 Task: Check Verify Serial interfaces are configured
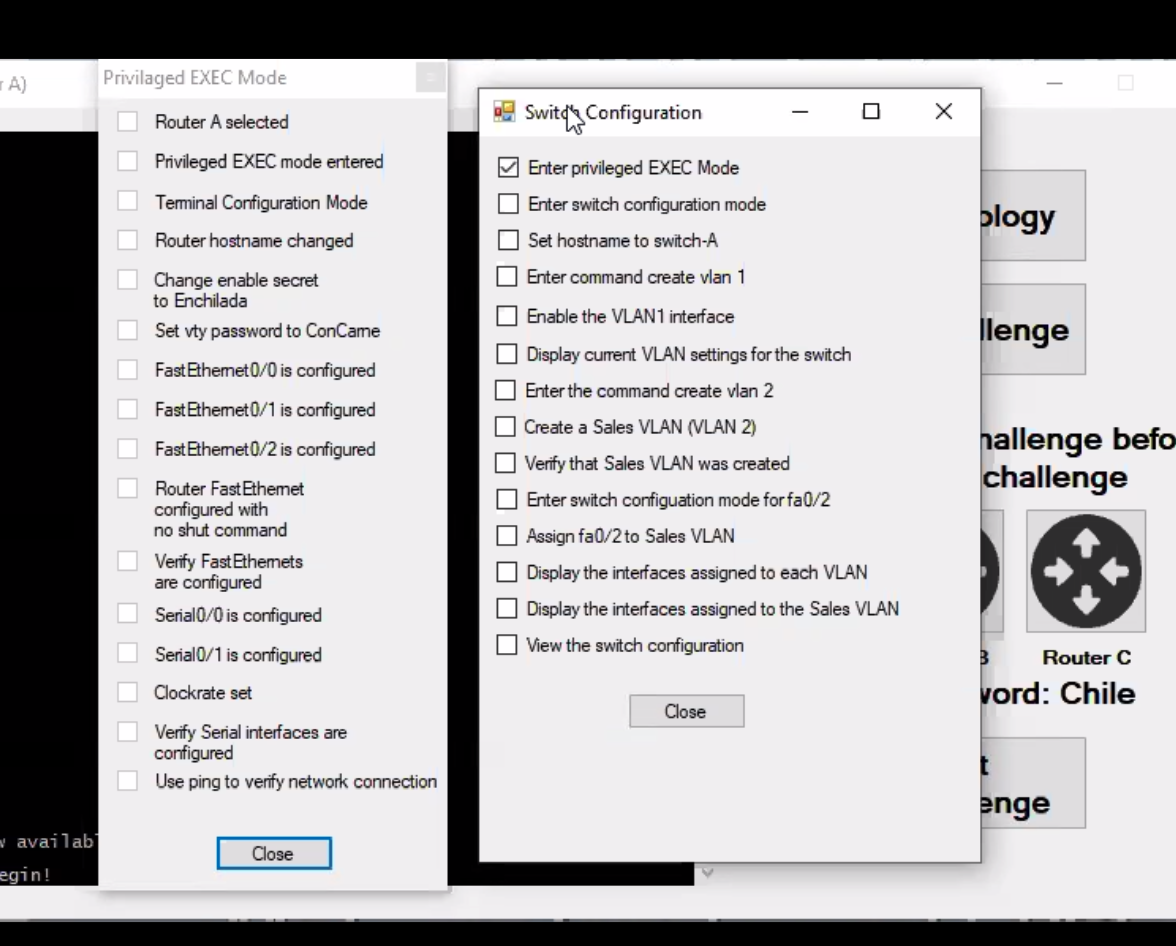(128, 731)
